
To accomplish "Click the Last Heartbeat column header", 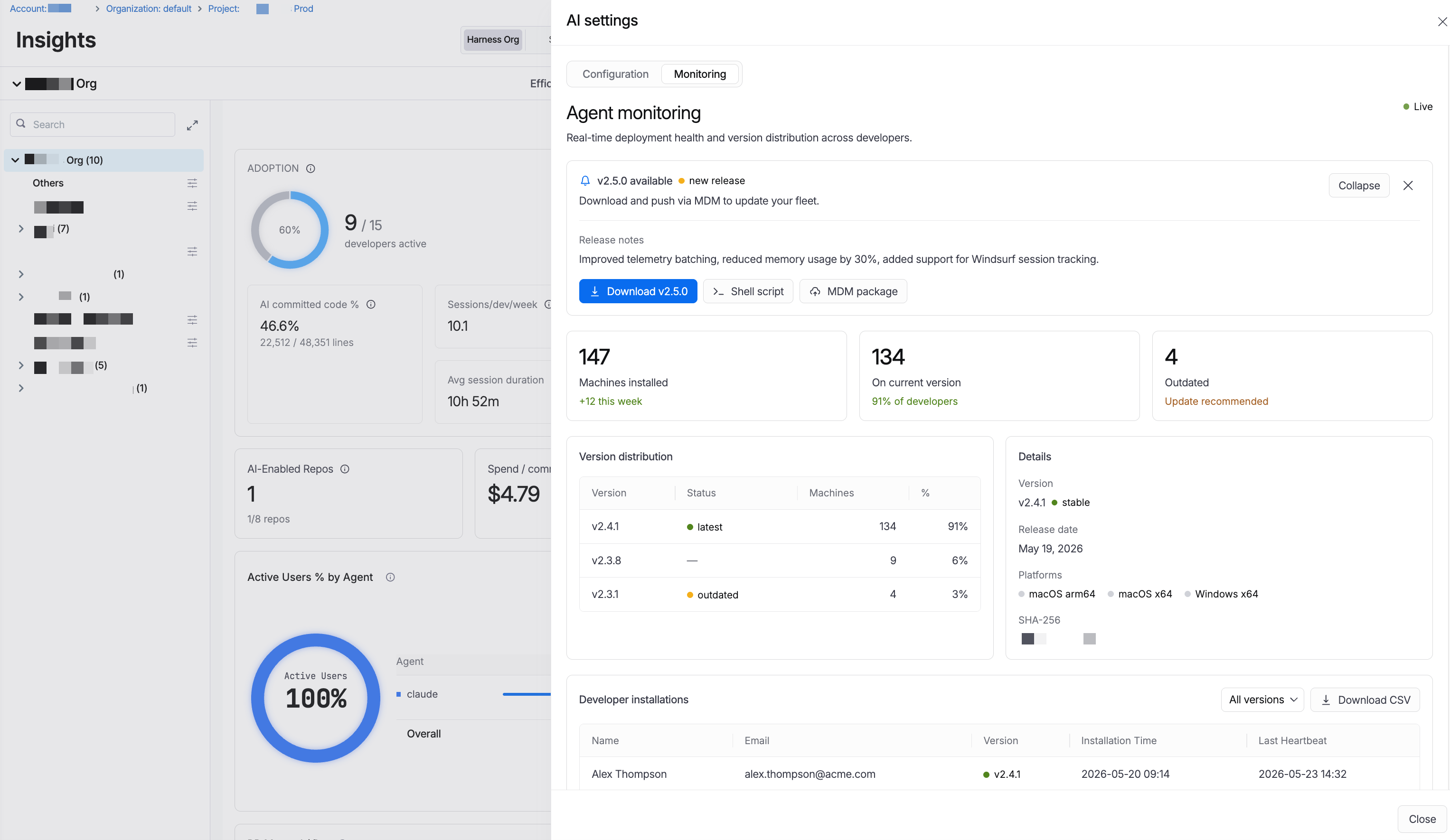I will [x=1292, y=740].
